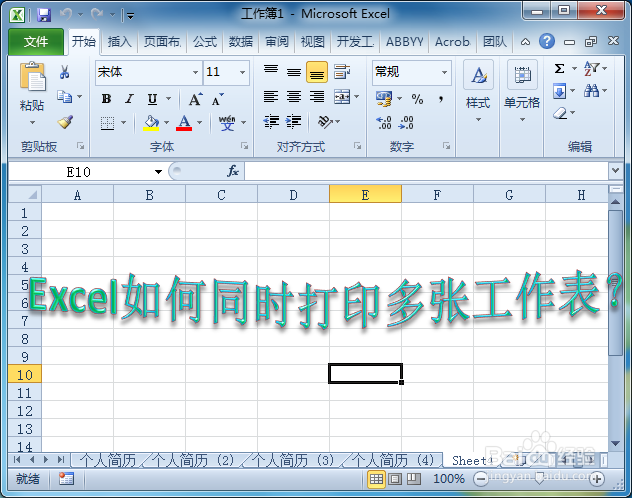632x498 pixels.
Task: Open the 文件 File tab
Action: pos(35,42)
